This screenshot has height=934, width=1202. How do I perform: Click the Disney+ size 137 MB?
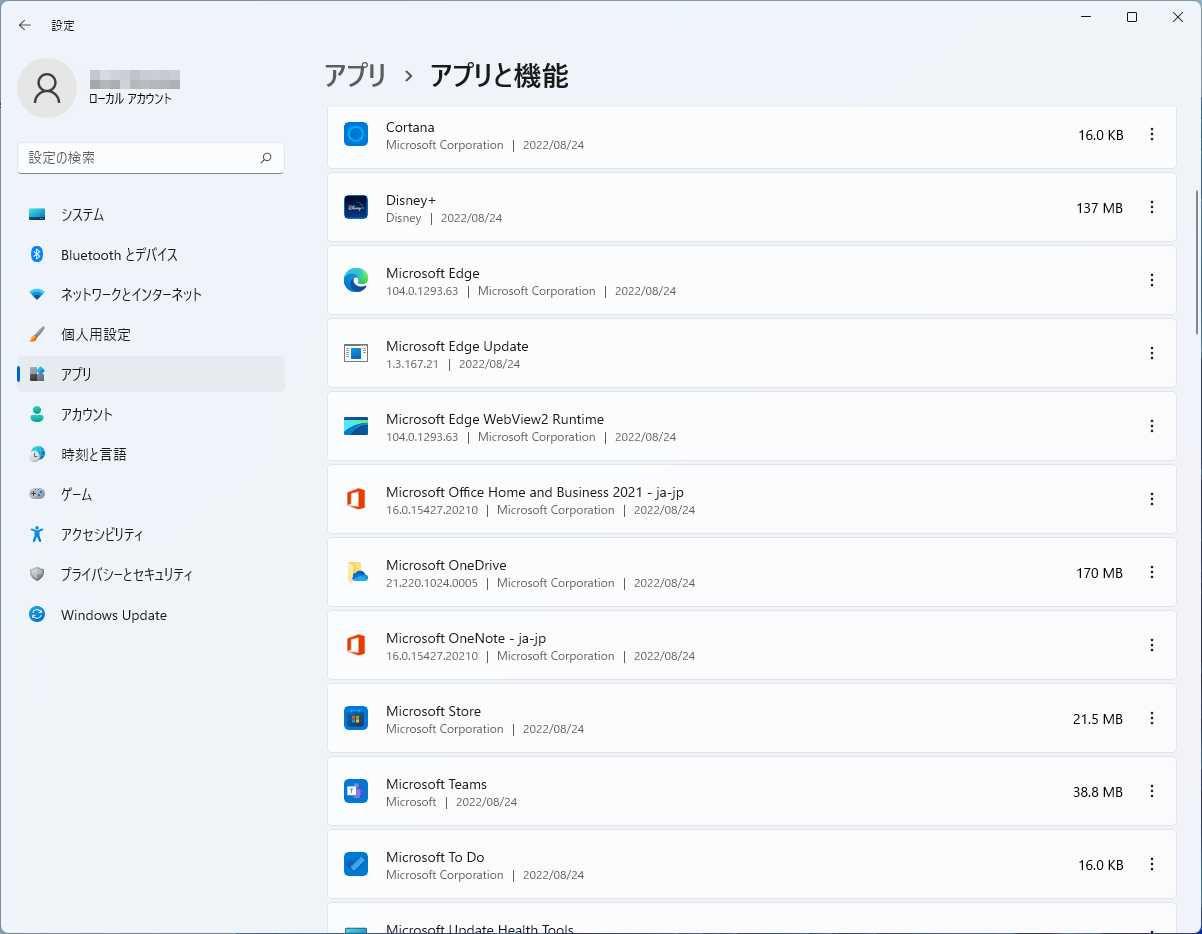coord(1099,208)
